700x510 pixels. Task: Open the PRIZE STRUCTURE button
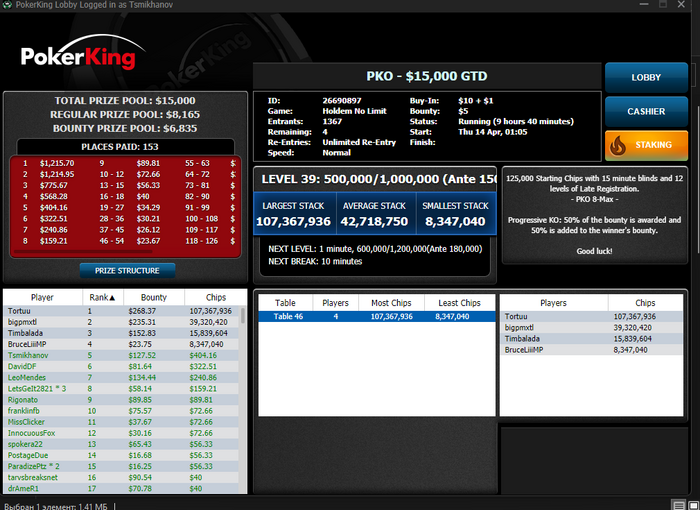[127, 271]
